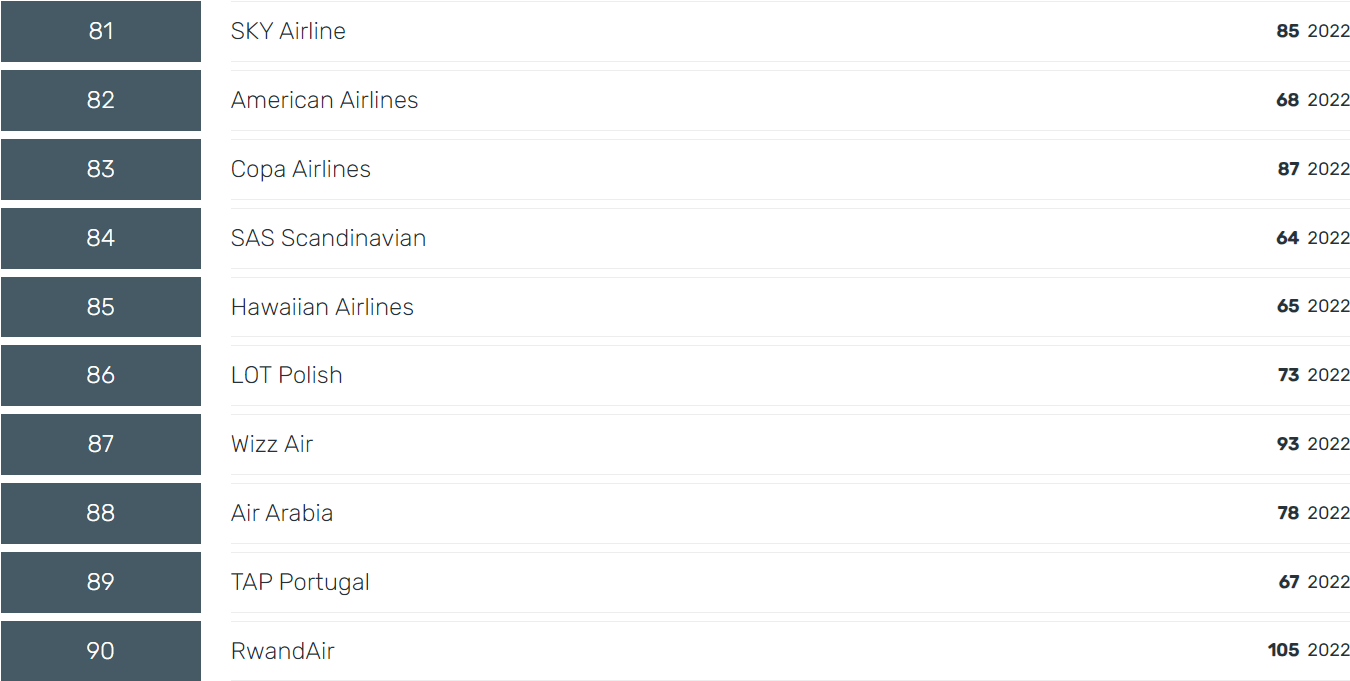Click the rank 82 box
1350x681 pixels.
(x=101, y=100)
